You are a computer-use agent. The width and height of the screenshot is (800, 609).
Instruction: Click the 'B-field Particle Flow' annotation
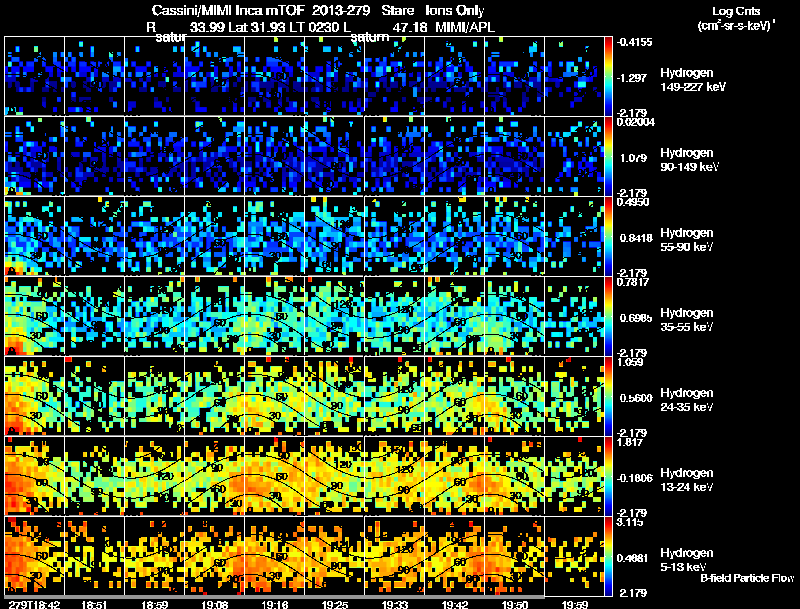click(x=747, y=578)
